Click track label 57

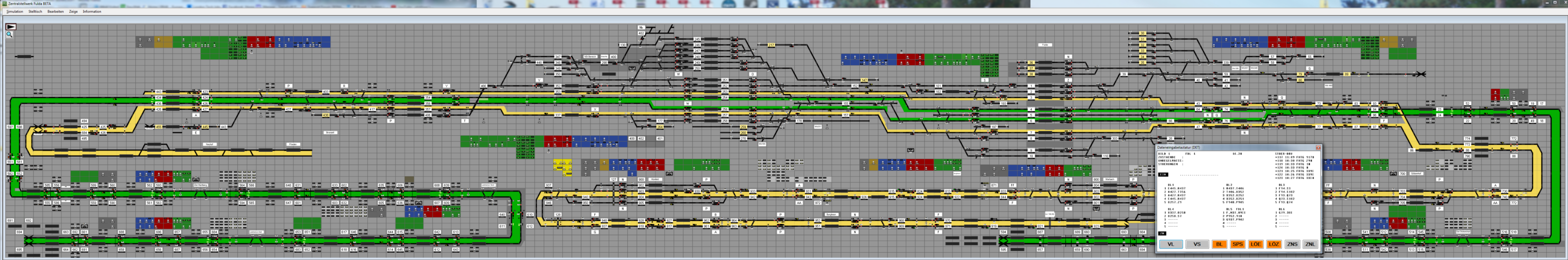pyautogui.click(x=1273, y=57)
